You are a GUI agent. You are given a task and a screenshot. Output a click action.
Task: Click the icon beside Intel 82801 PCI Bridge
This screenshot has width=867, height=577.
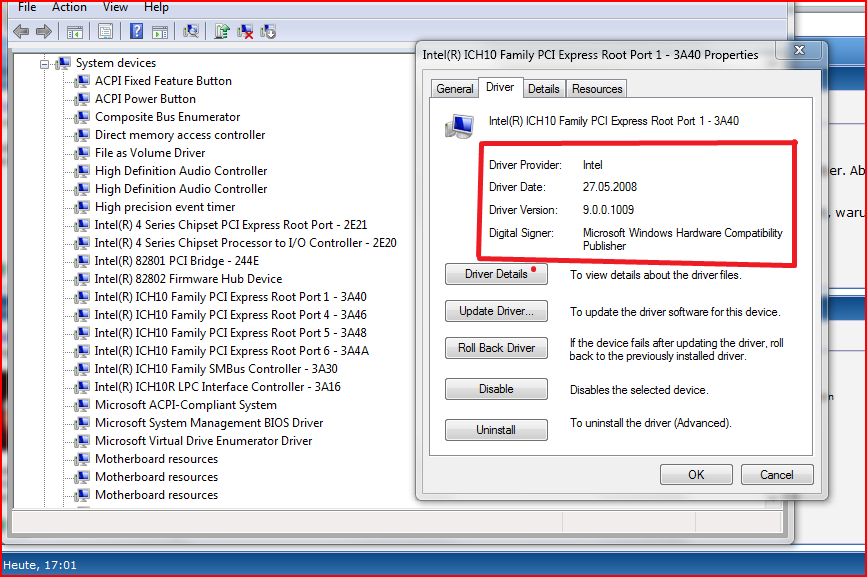[x=82, y=261]
